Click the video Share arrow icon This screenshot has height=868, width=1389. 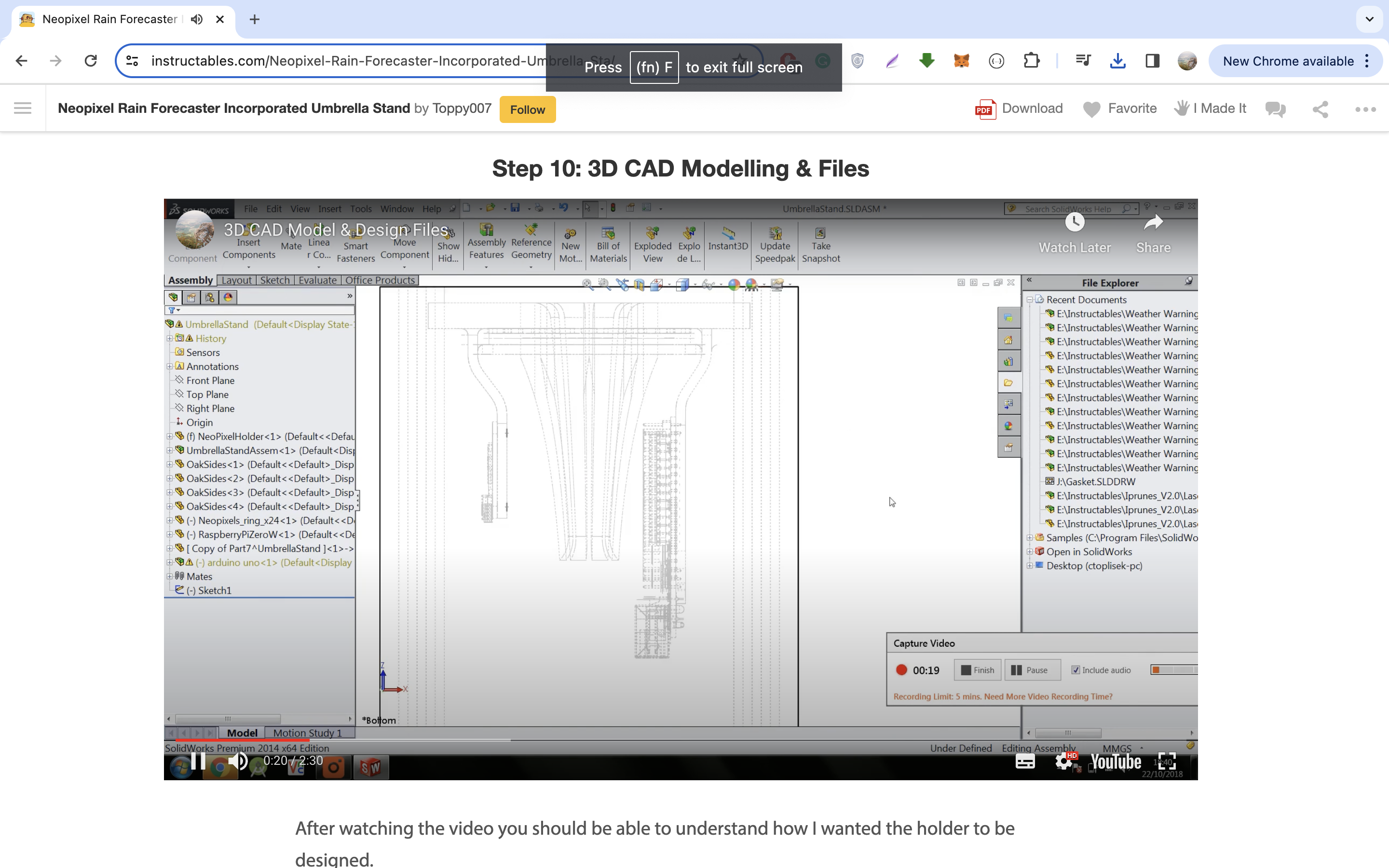coord(1153,223)
